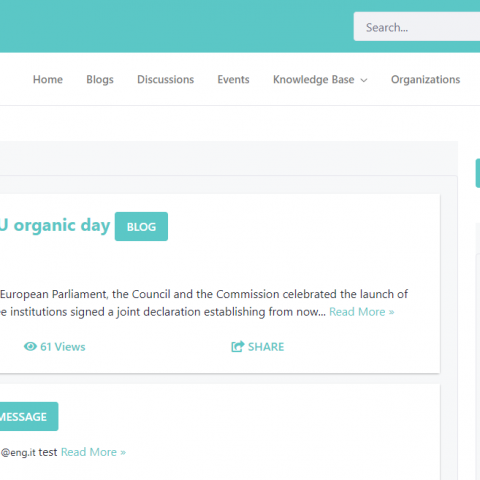Click the SHARE label
The image size is (480, 480).
[266, 347]
